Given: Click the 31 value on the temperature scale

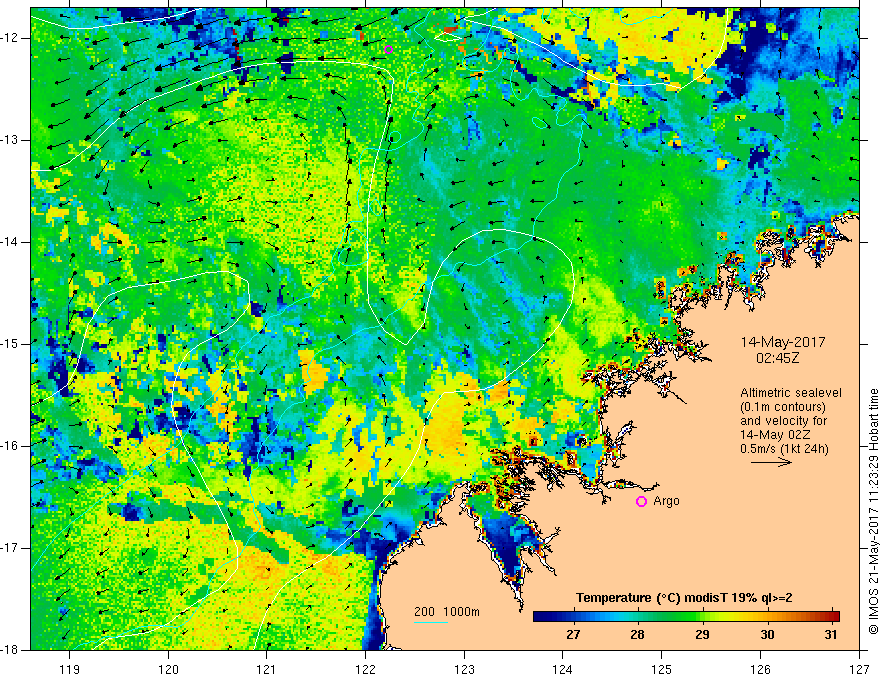Looking at the screenshot, I should [831, 635].
